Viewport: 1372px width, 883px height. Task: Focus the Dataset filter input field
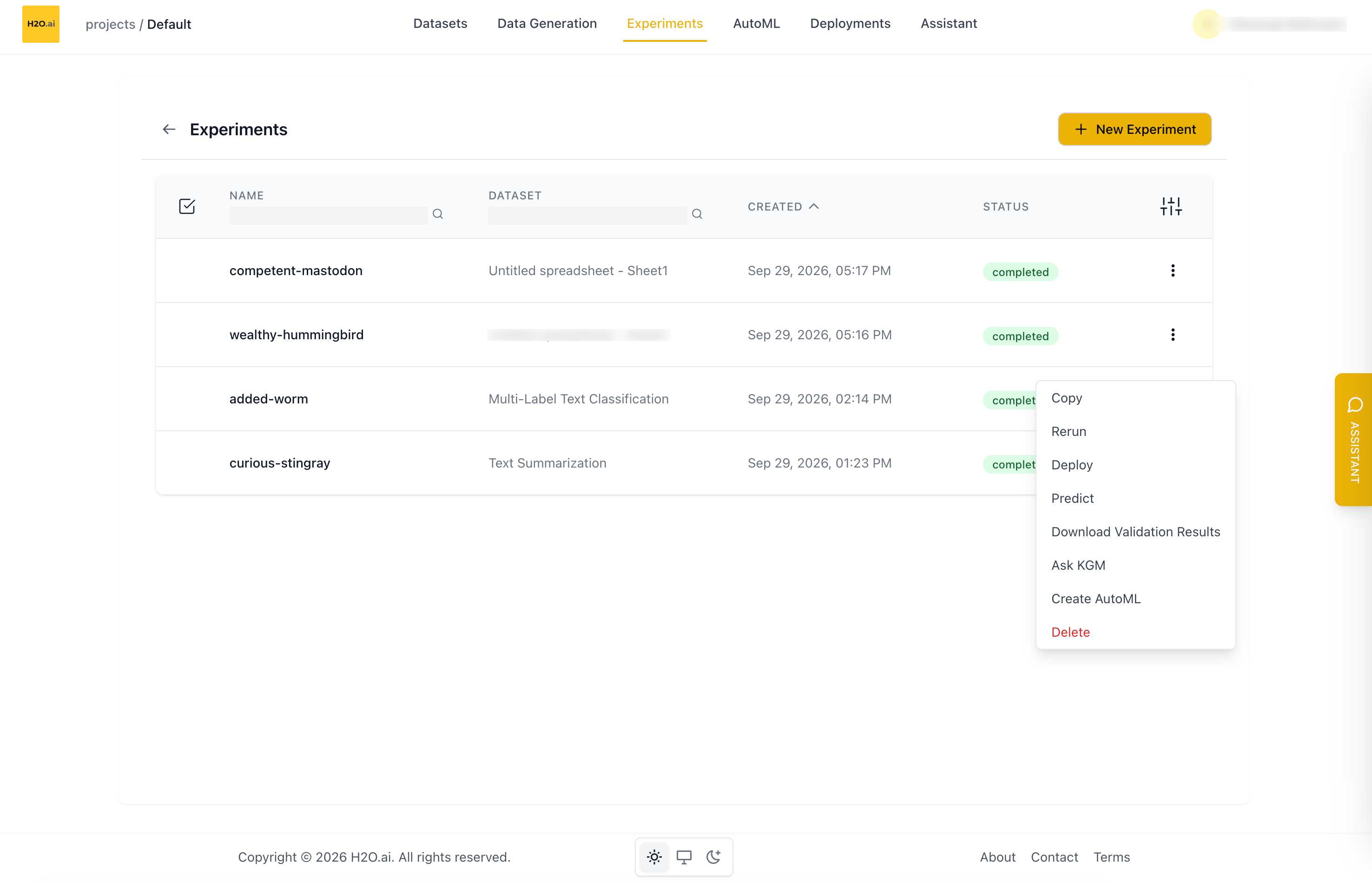587,215
